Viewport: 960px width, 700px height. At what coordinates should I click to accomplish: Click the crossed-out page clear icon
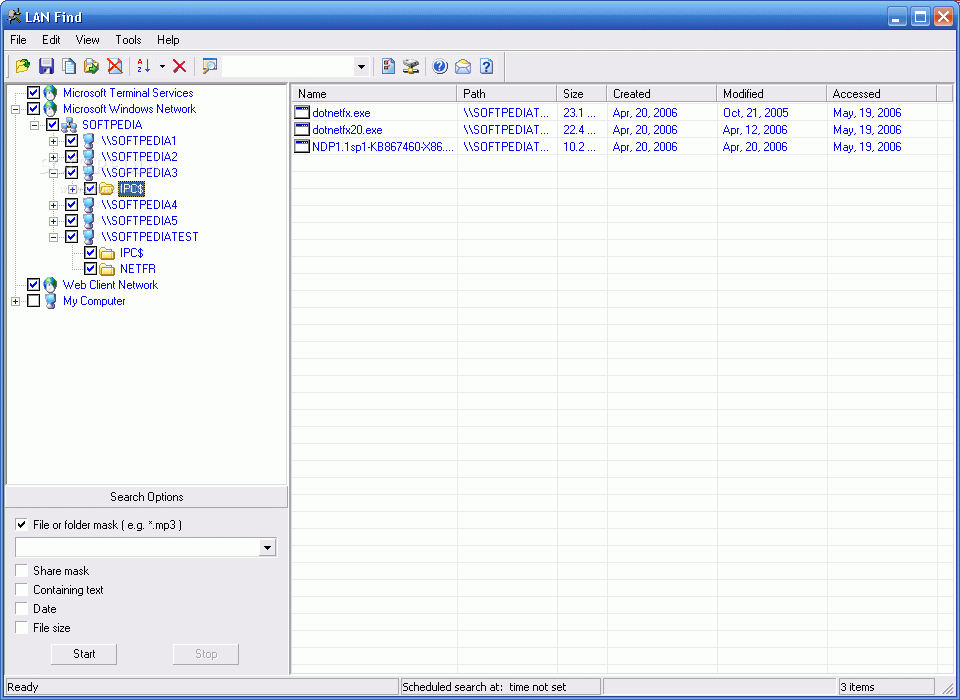(x=114, y=66)
